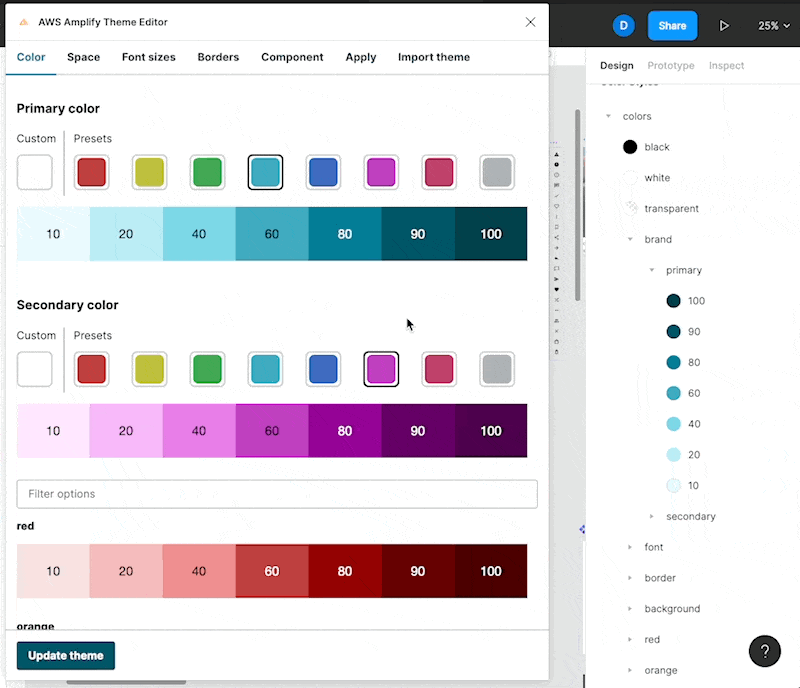800x688 pixels.
Task: Collapse the brand group
Action: click(630, 239)
